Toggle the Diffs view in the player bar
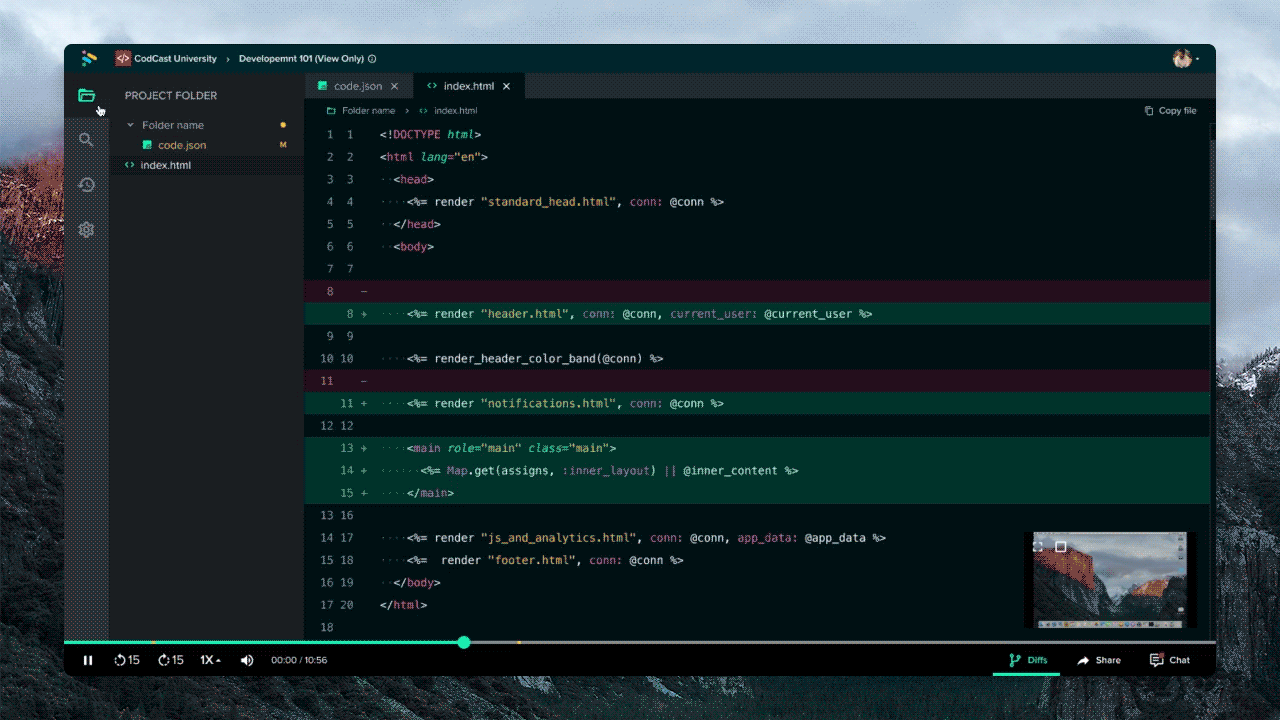The height and width of the screenshot is (720, 1280). click(x=1026, y=660)
